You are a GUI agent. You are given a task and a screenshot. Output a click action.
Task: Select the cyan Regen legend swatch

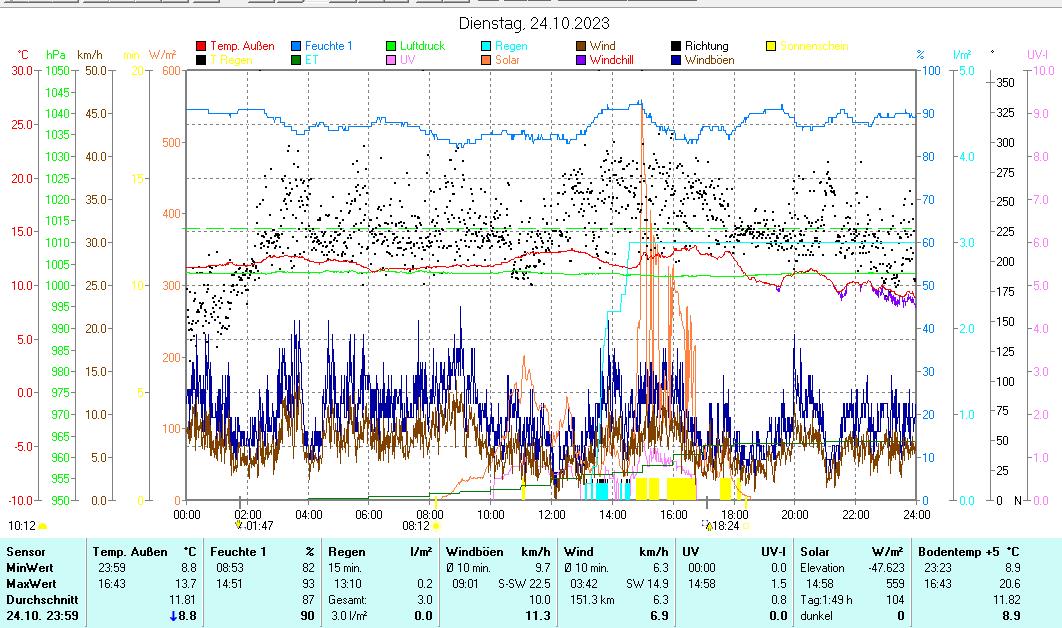click(x=486, y=46)
